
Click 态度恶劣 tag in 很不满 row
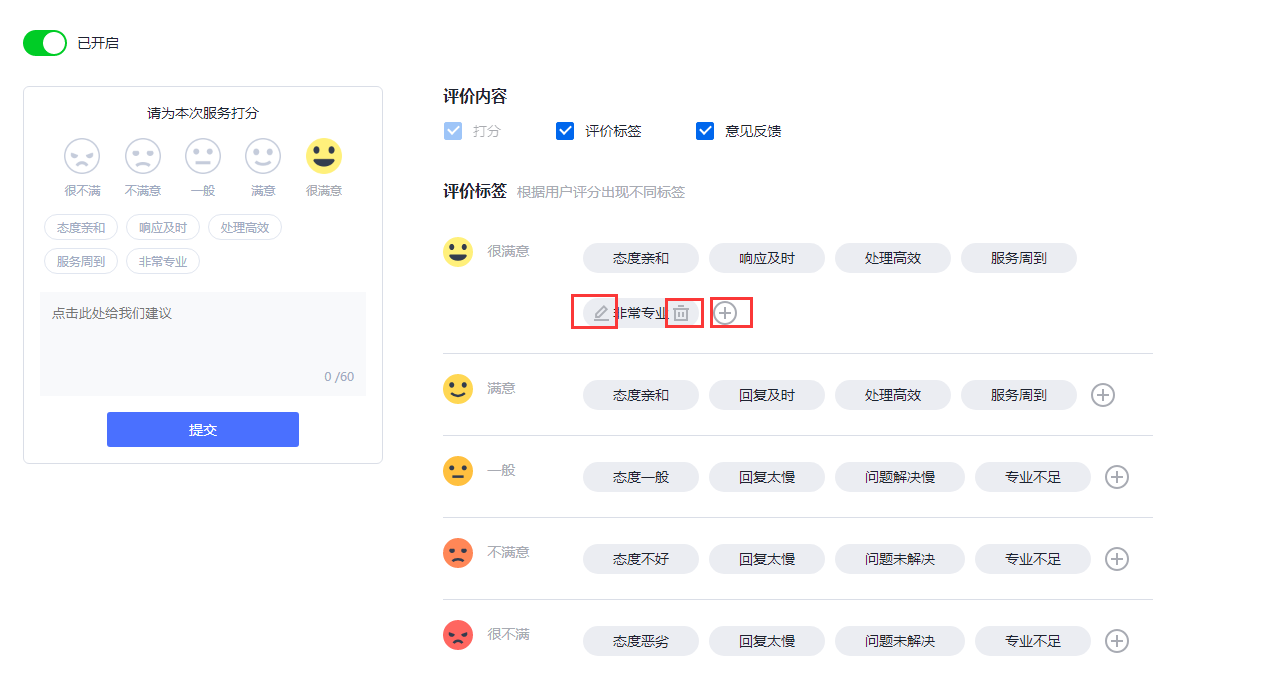click(x=641, y=641)
